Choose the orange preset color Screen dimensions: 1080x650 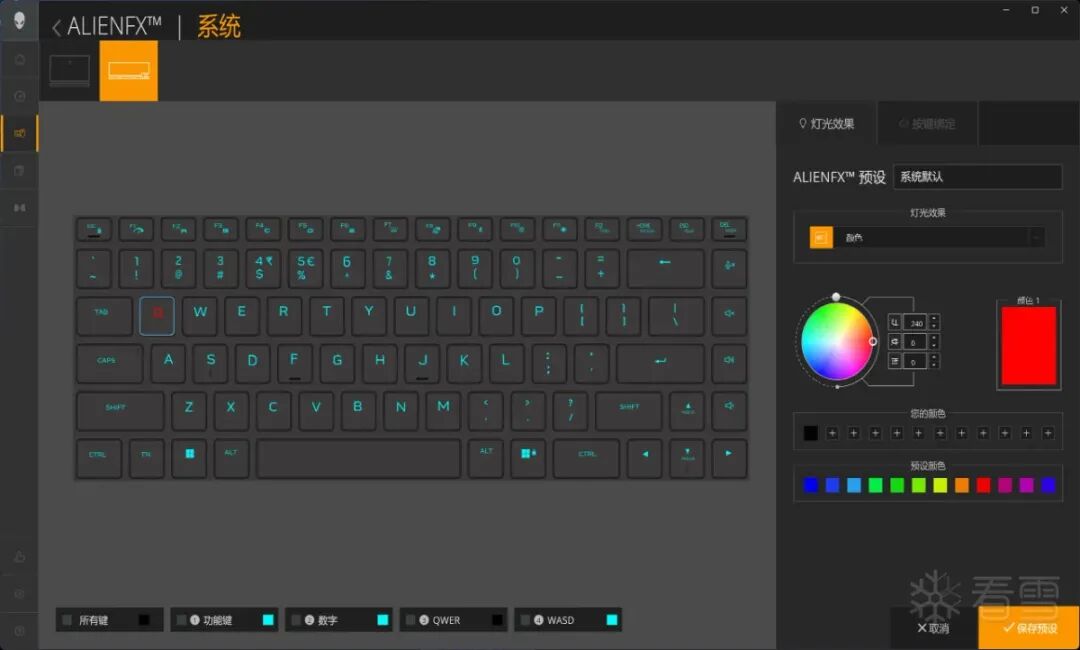[x=962, y=485]
